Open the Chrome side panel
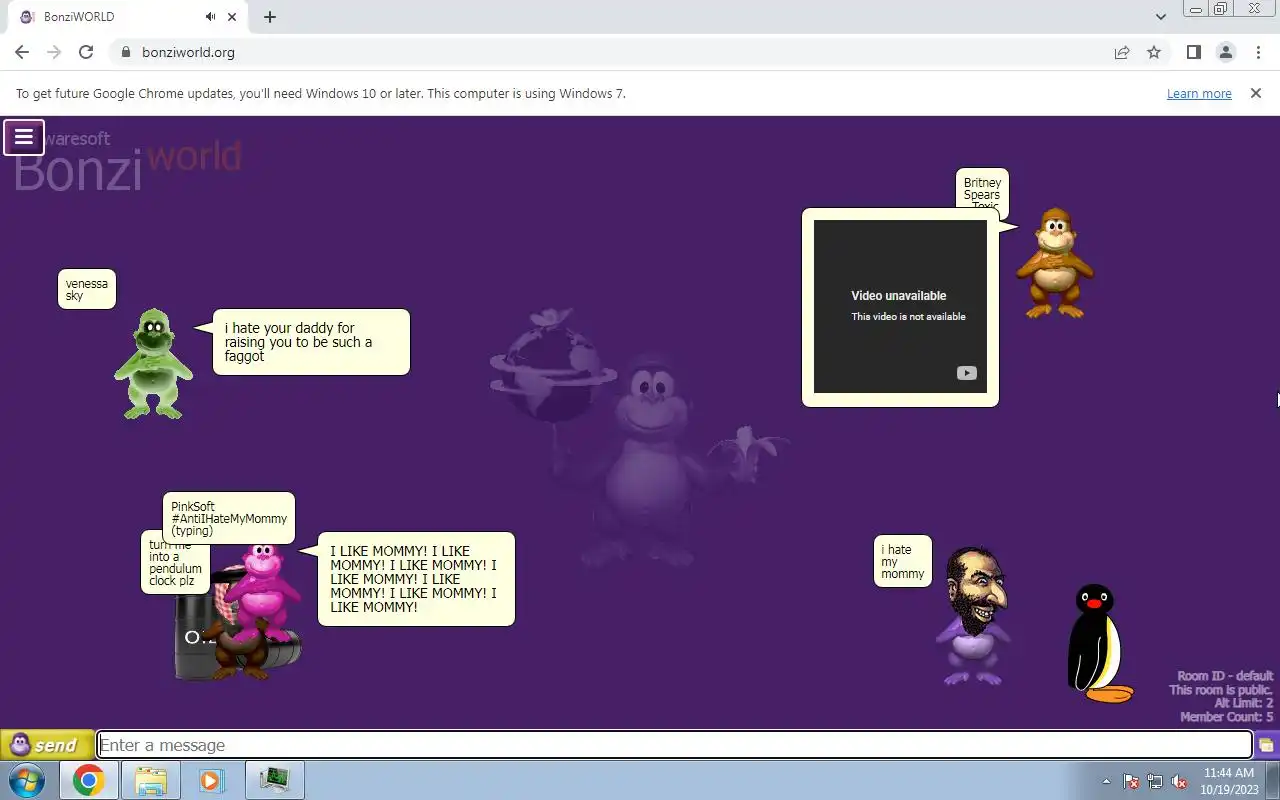The image size is (1280, 800). click(x=1193, y=52)
